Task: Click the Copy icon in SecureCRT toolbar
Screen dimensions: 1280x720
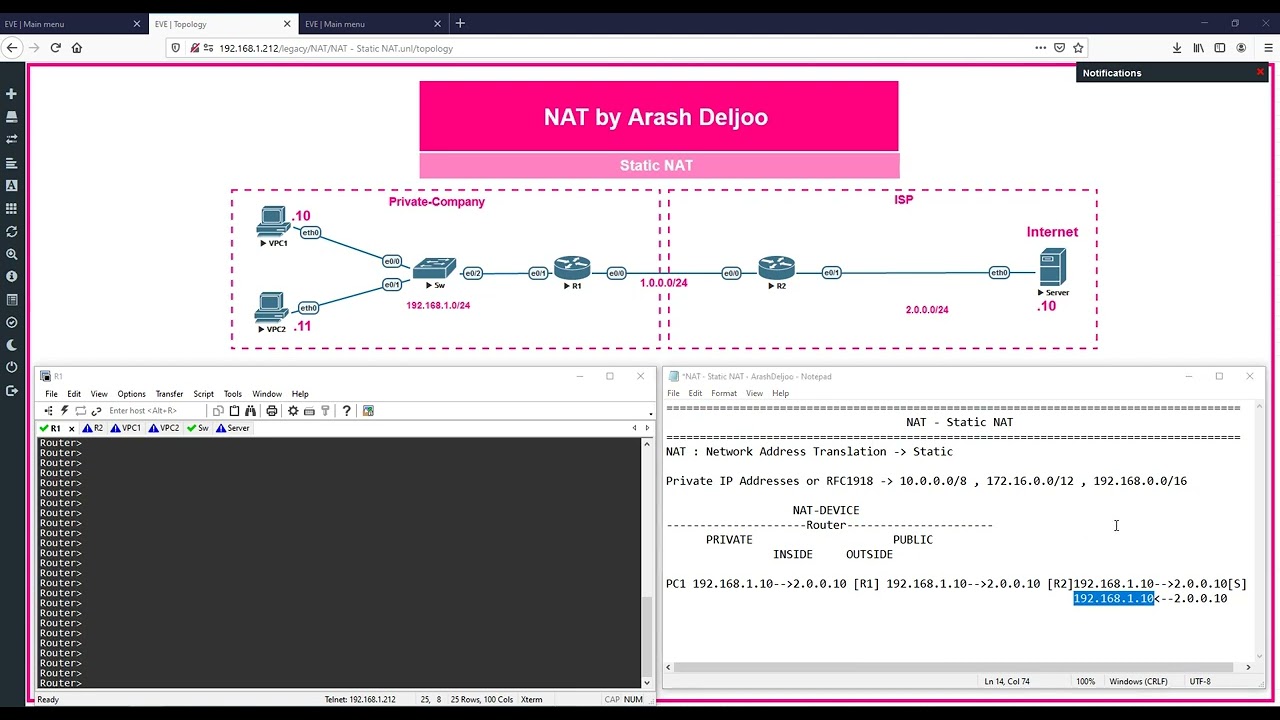Action: (218, 411)
